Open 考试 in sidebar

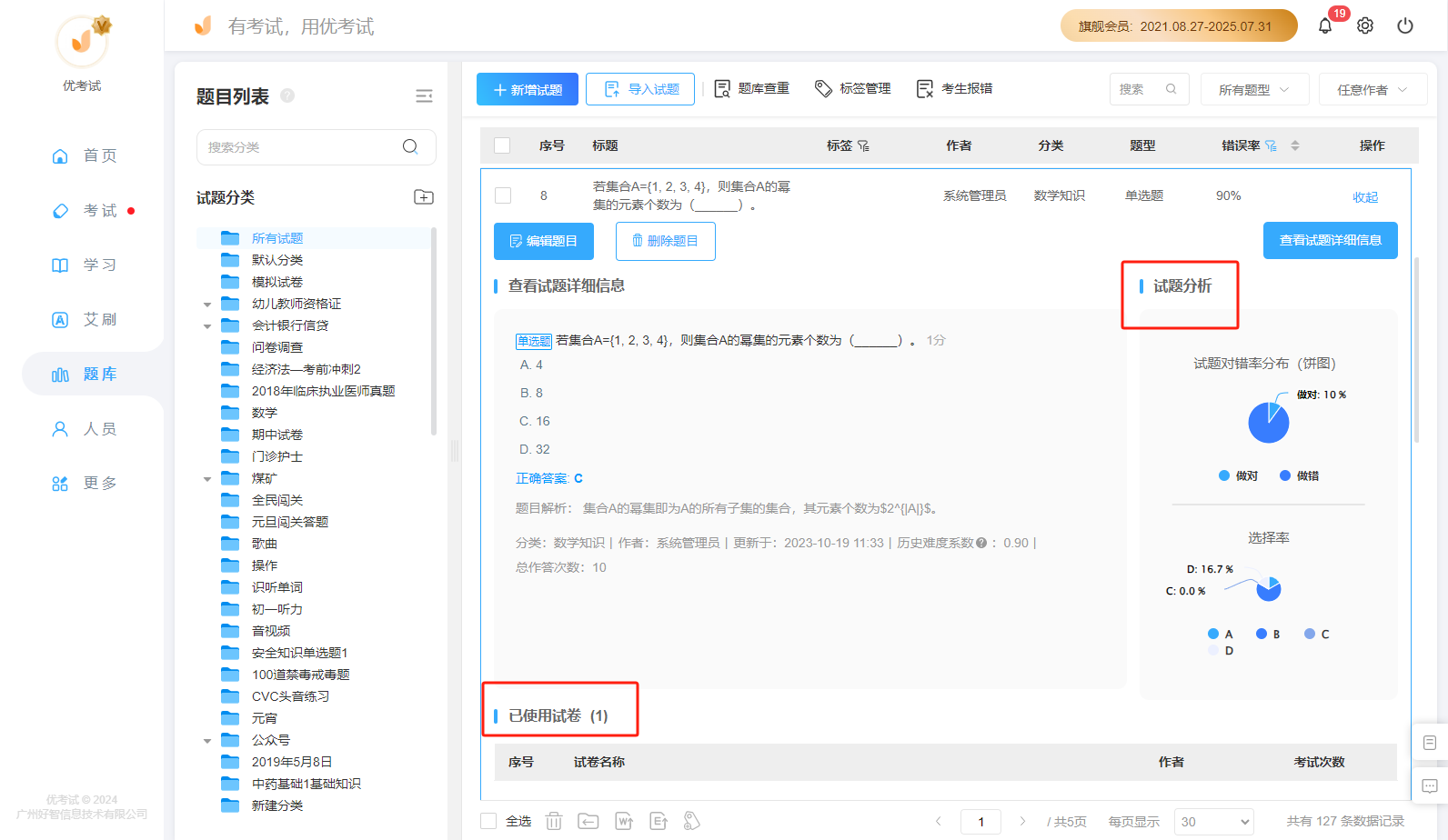(x=84, y=210)
